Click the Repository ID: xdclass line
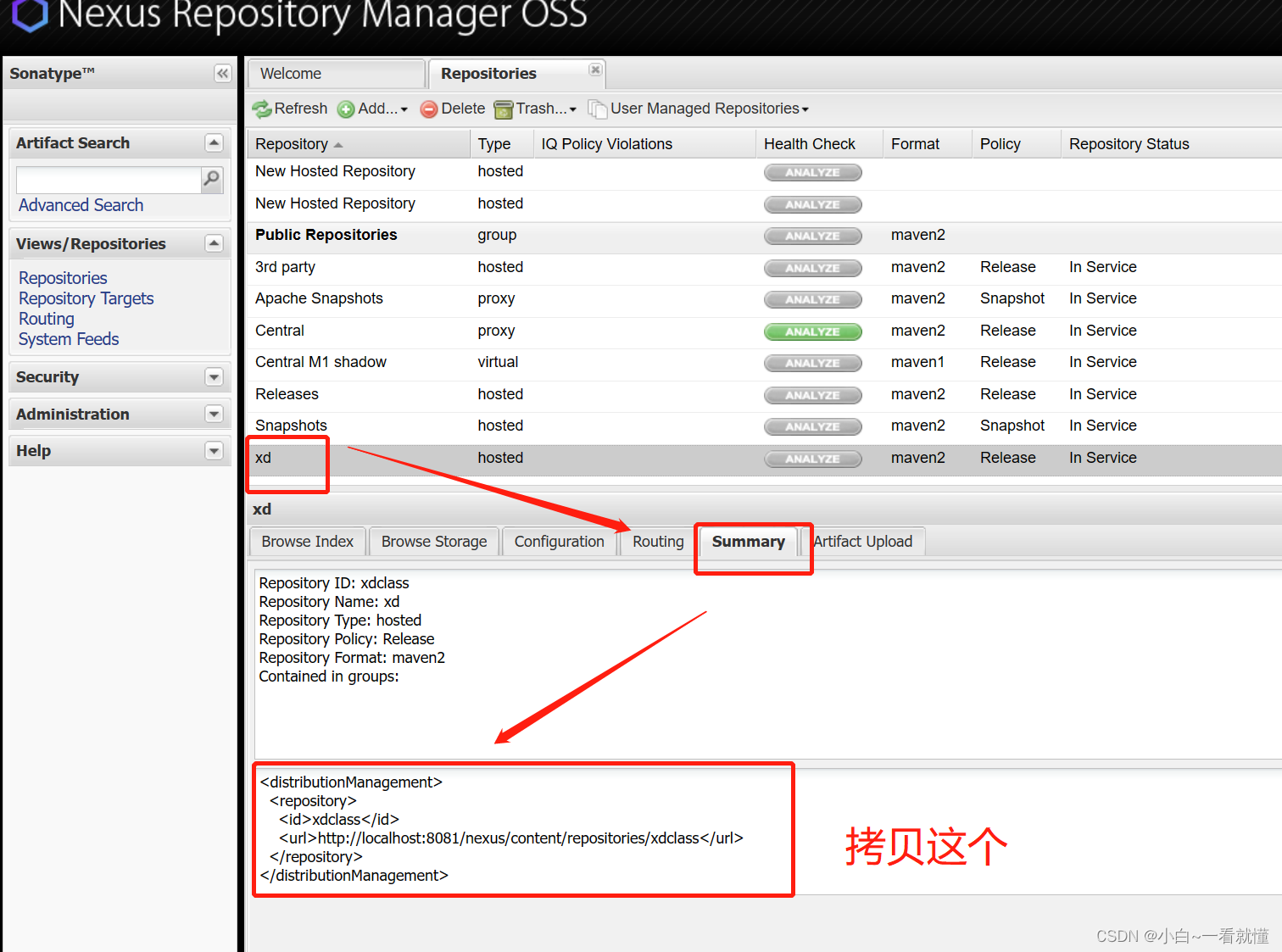The height and width of the screenshot is (952, 1282). pos(334,583)
